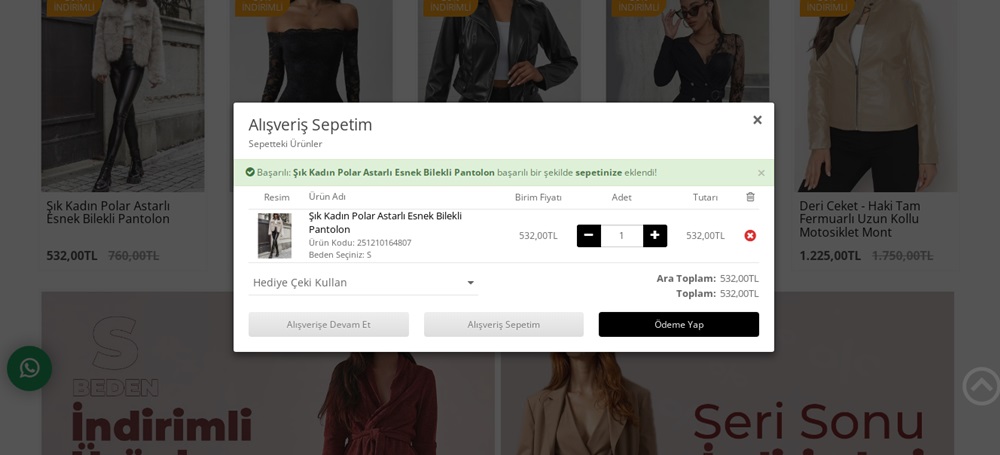Decrease quantity with the minus button
This screenshot has width=1000, height=455.
click(x=589, y=236)
